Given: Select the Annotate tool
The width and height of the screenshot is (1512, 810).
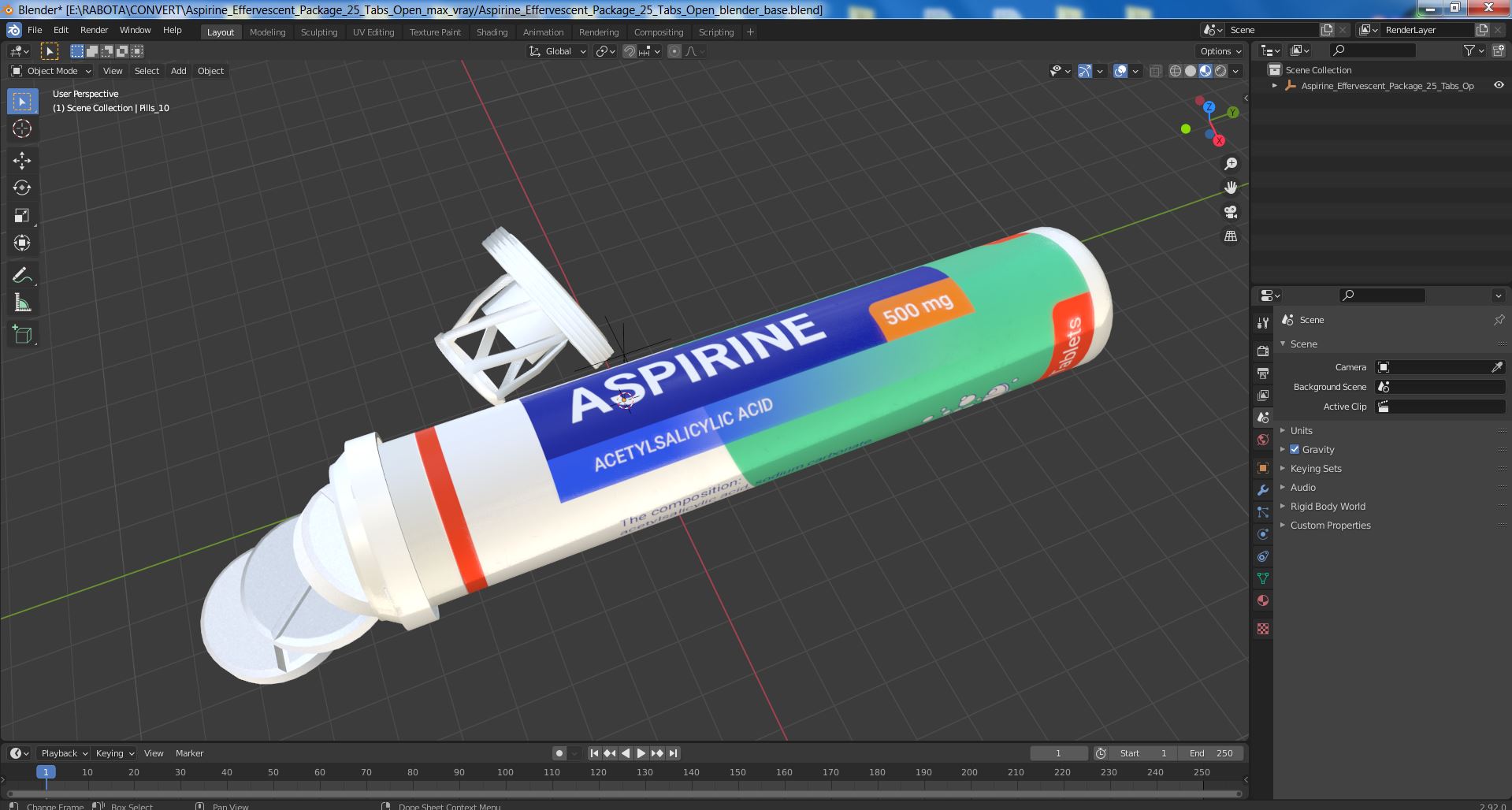Looking at the screenshot, I should point(22,276).
